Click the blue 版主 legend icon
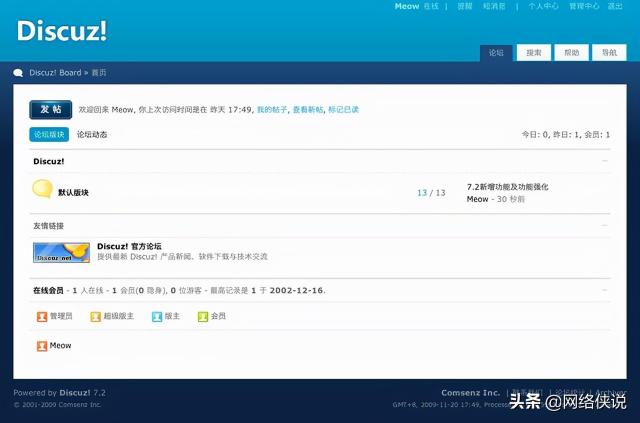 coord(157,316)
